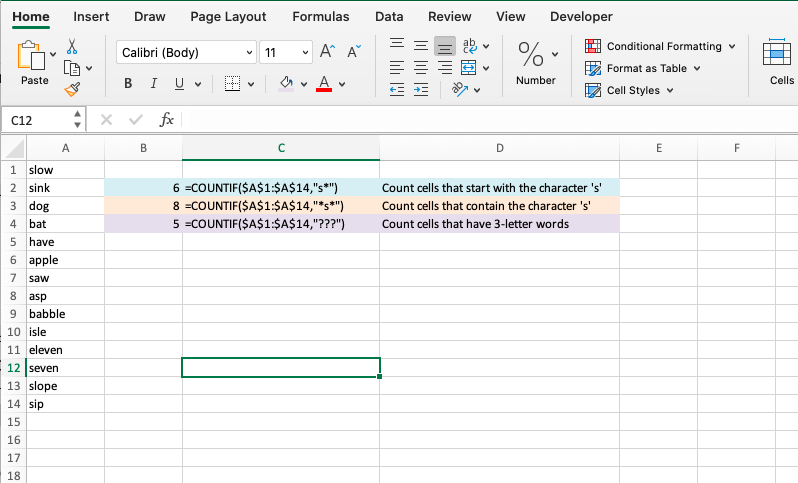Viewport: 798px width, 483px height.
Task: Expand fill color dropdown arrow
Action: (x=304, y=84)
